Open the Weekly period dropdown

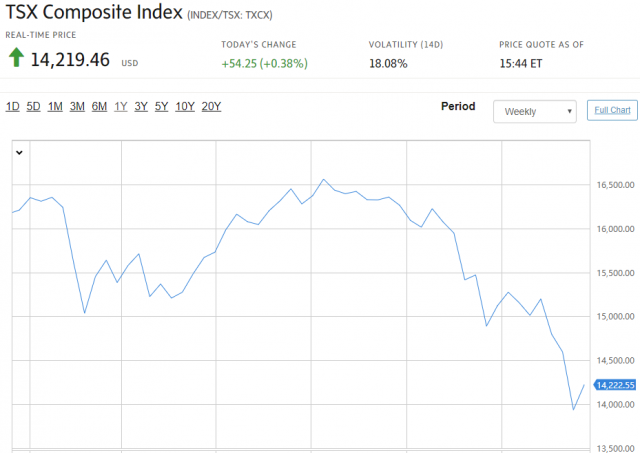click(535, 111)
